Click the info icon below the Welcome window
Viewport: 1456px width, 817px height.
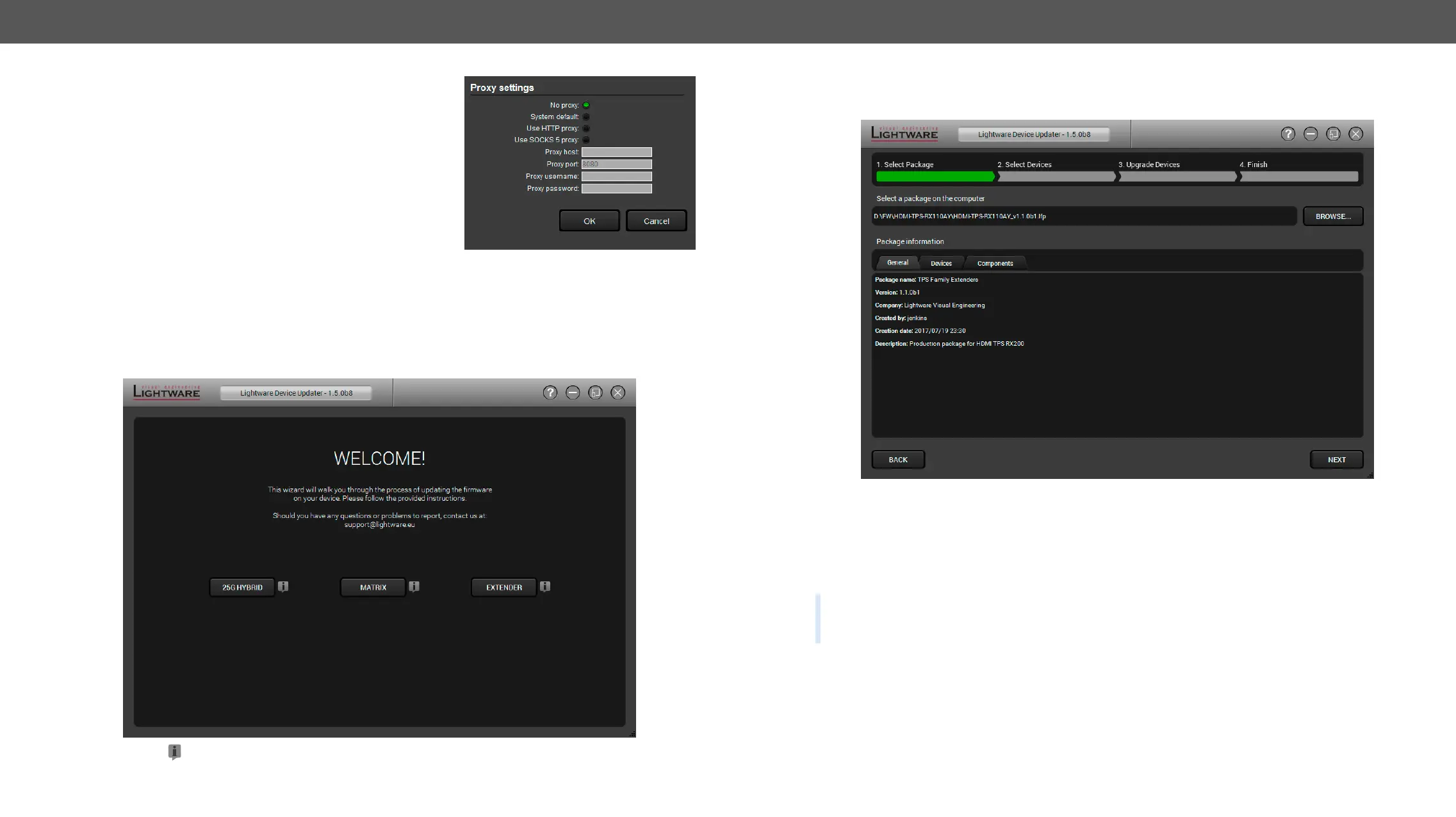(x=174, y=752)
